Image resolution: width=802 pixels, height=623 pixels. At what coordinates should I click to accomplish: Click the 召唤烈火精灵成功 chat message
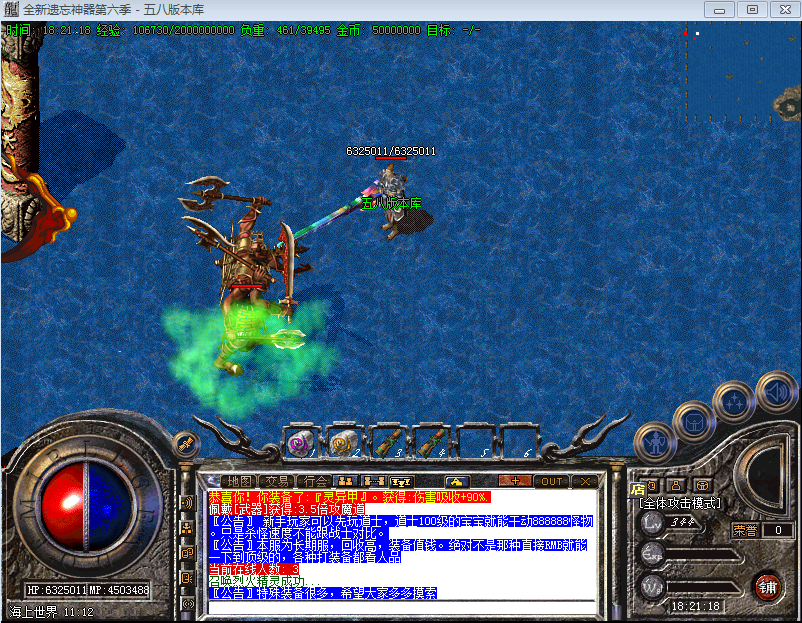265,582
